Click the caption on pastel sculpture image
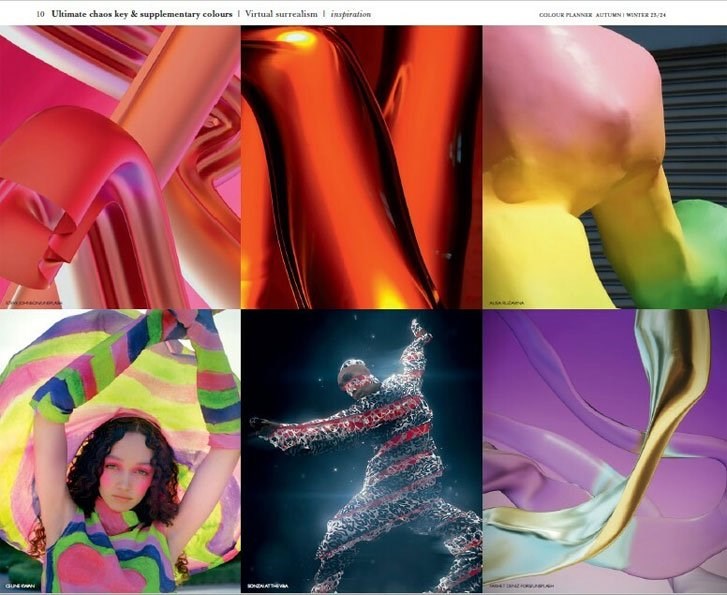727x595 pixels. [x=507, y=299]
